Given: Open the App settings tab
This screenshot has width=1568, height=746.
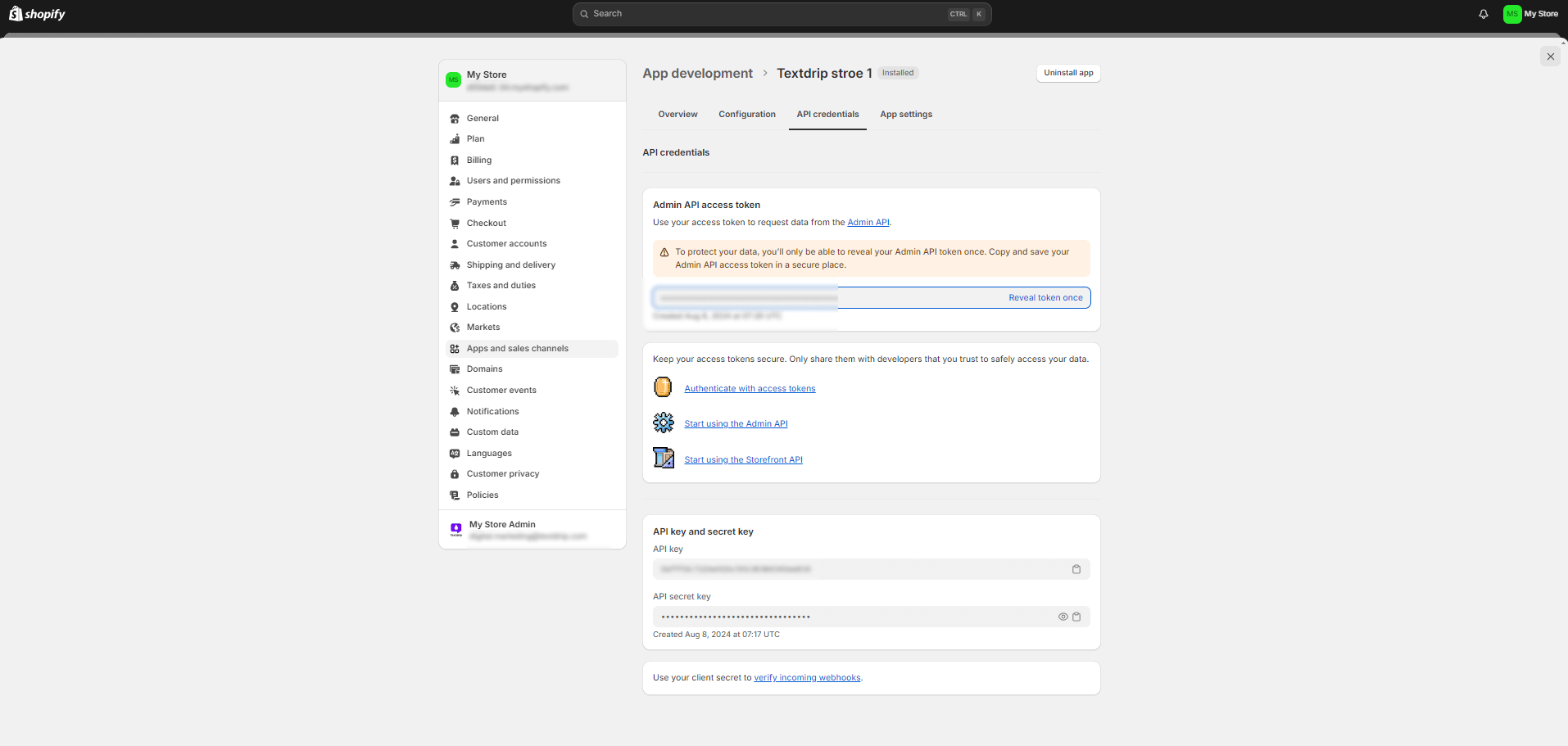Looking at the screenshot, I should pyautogui.click(x=905, y=114).
